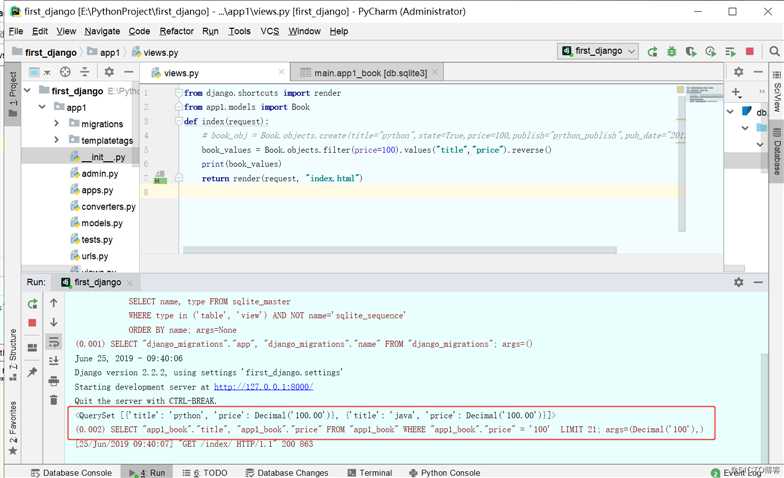This screenshot has height=478, width=784.
Task: Stop the process in the Run panel
Action: point(32,323)
